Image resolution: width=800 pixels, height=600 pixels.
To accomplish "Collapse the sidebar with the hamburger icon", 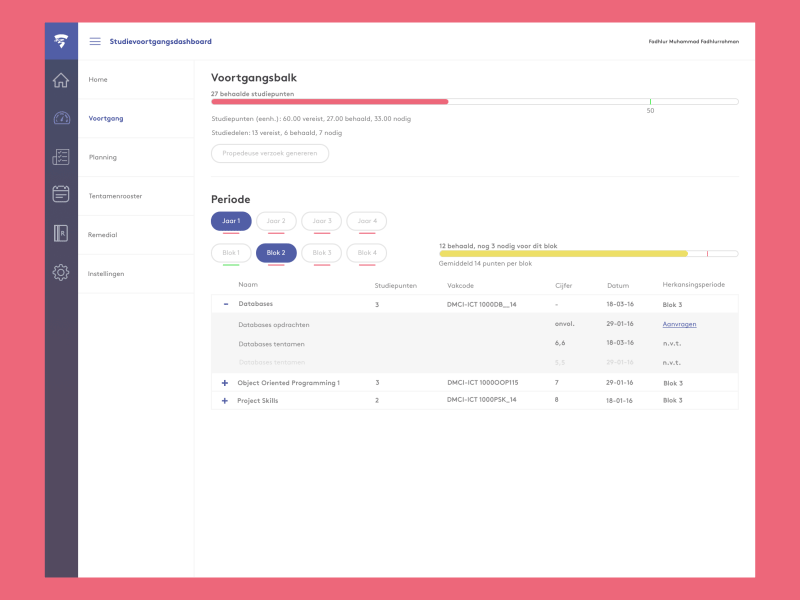I will pyautogui.click(x=96, y=41).
